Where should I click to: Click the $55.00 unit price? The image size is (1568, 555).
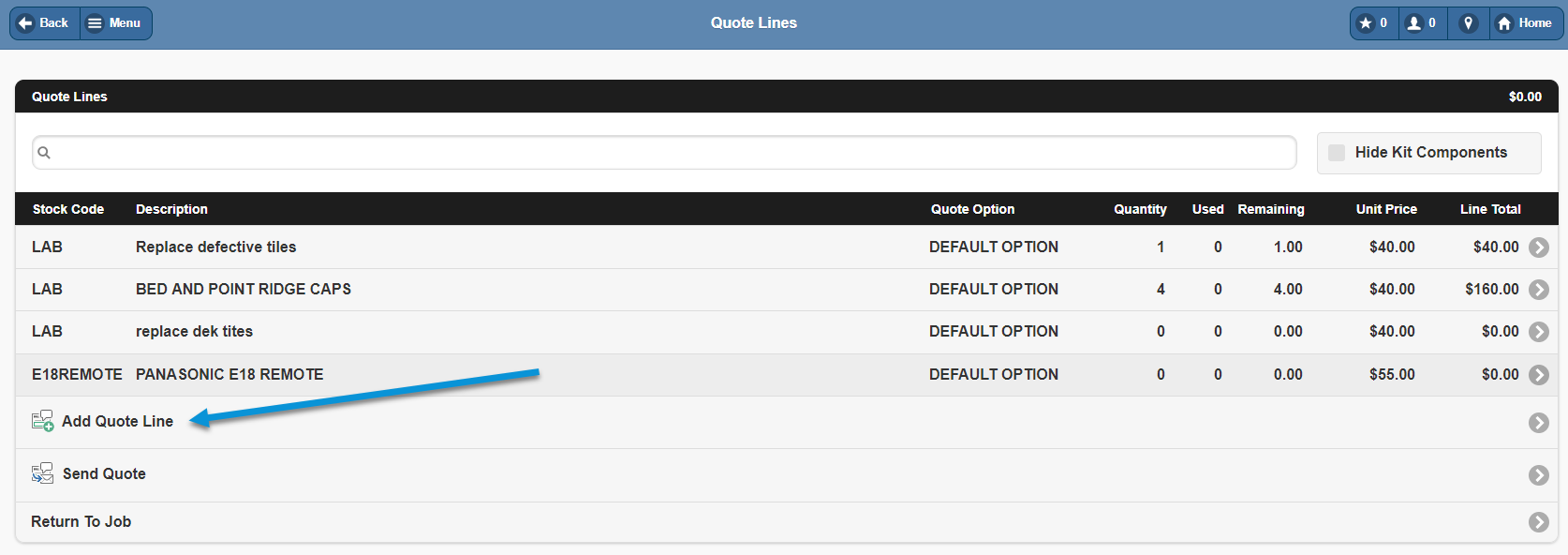point(1392,375)
